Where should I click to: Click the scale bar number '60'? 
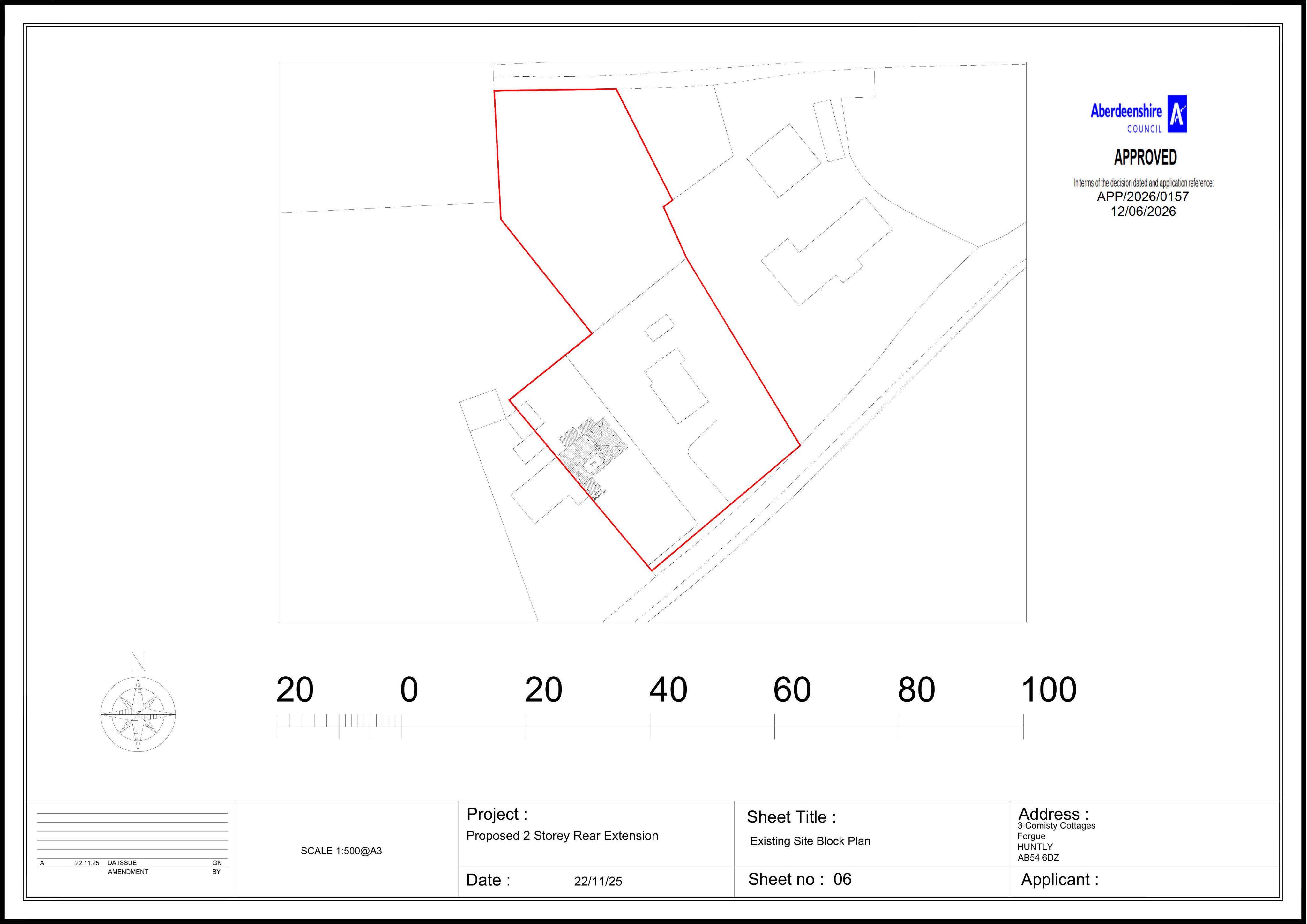(792, 689)
